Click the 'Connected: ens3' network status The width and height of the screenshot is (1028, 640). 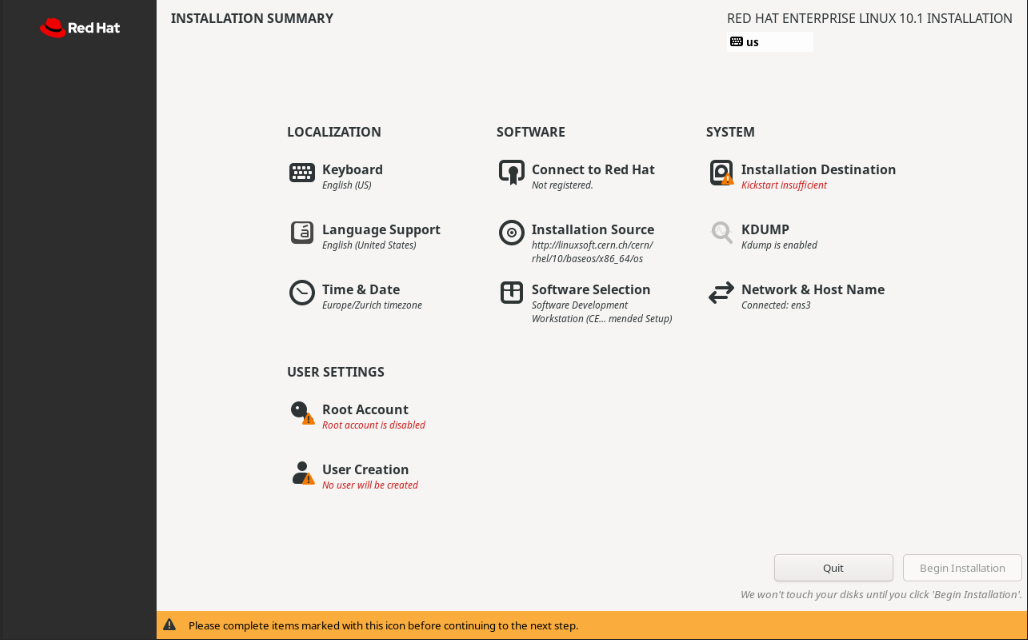pyautogui.click(x=775, y=305)
